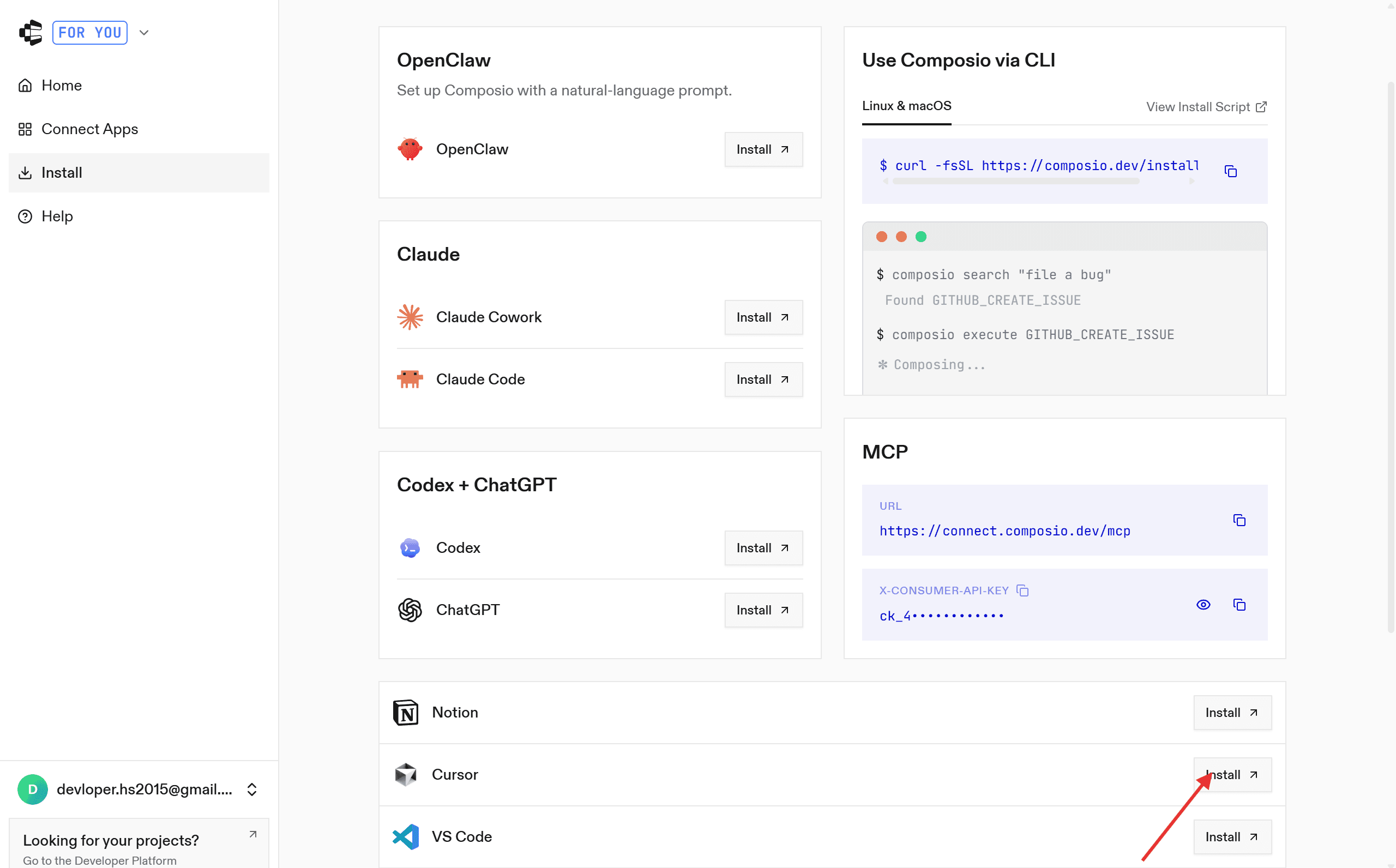The image size is (1396, 868).
Task: Click the curl command horizontal scrollbar
Action: coord(1015,182)
